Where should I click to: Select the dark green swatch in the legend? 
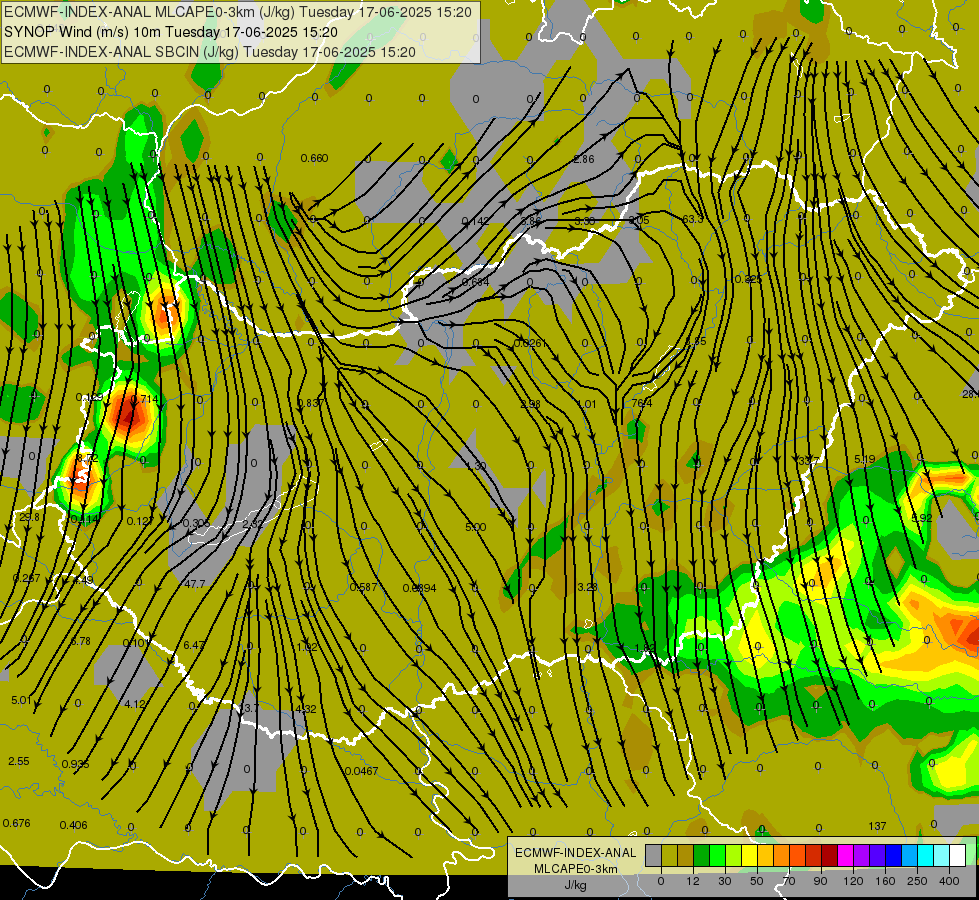point(702,856)
